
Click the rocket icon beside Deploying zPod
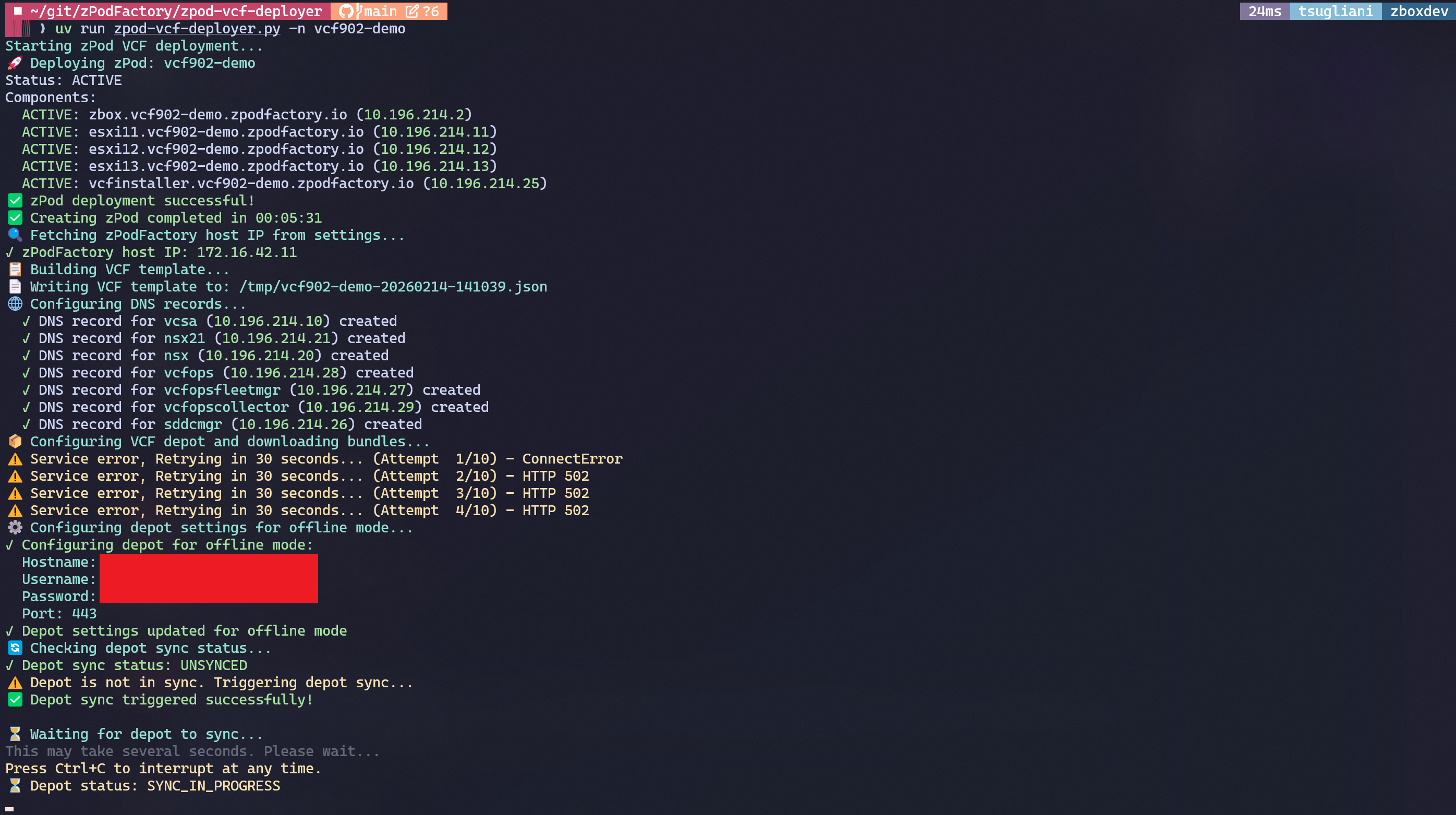click(x=15, y=63)
